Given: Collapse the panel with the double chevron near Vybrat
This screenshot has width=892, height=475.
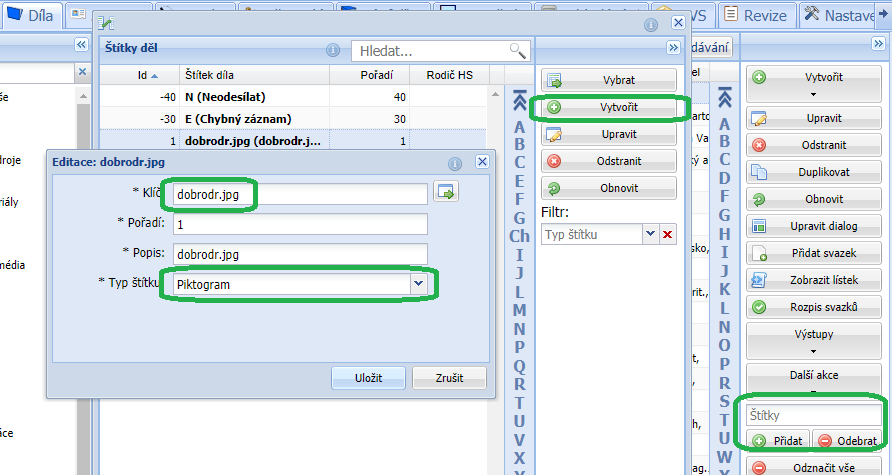Looking at the screenshot, I should 673,47.
